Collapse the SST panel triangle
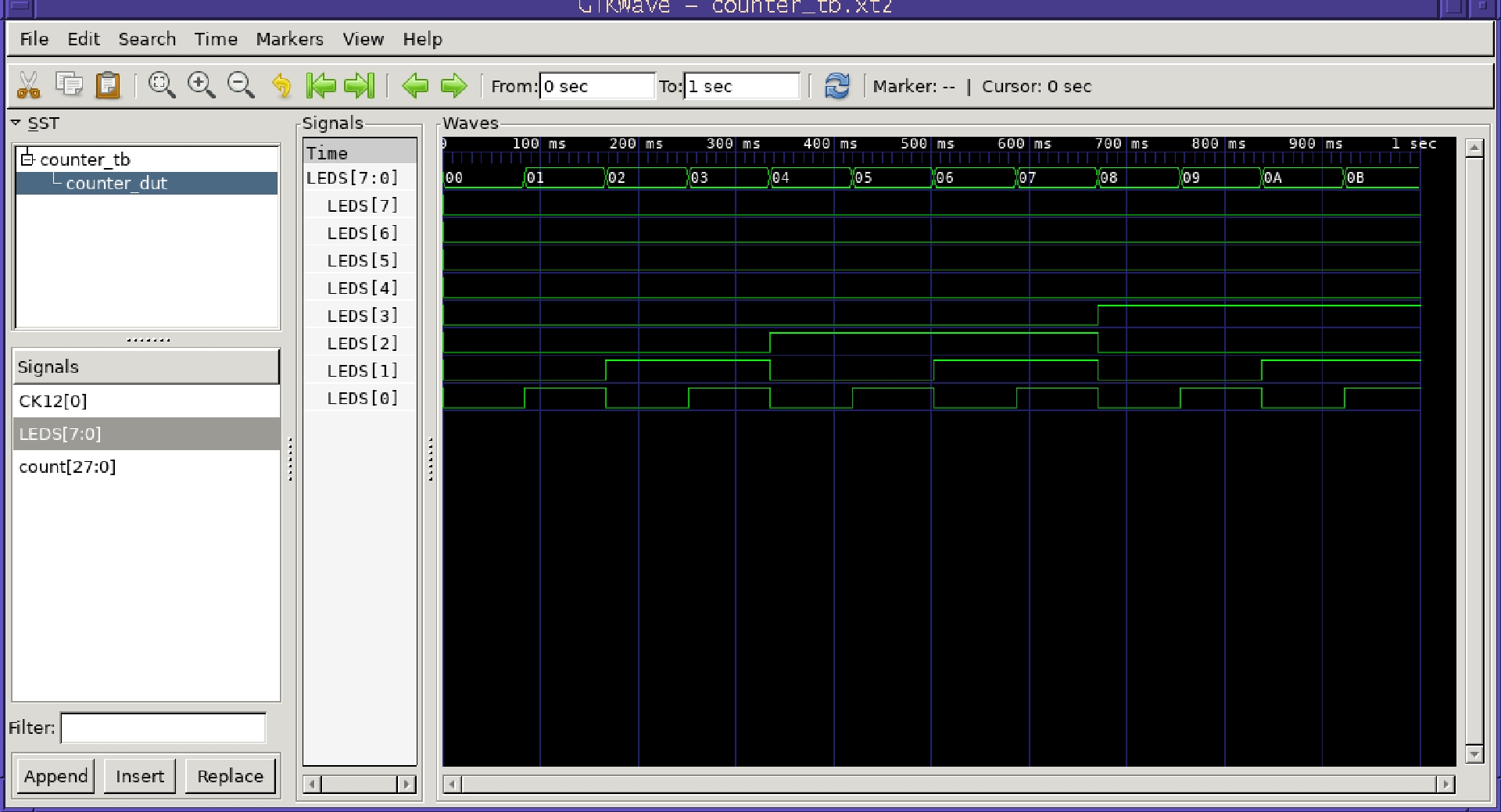 pos(16,123)
